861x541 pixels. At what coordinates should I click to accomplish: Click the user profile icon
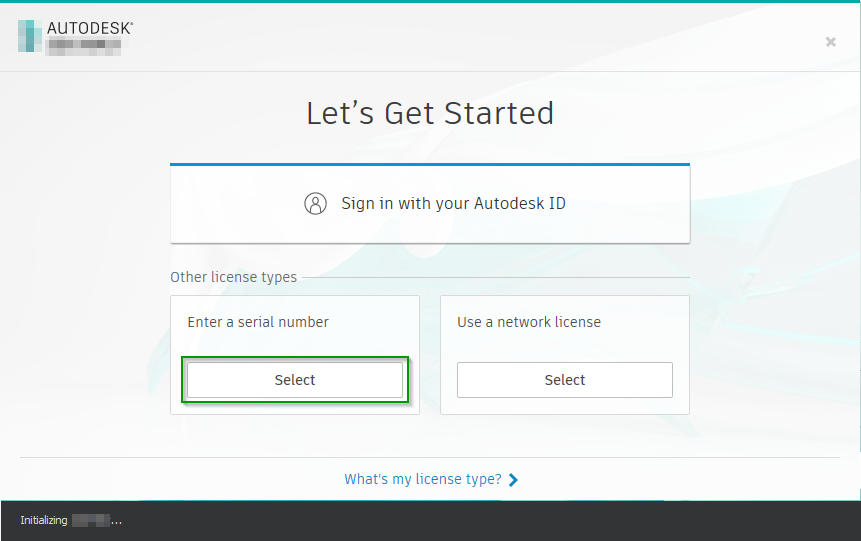click(315, 204)
